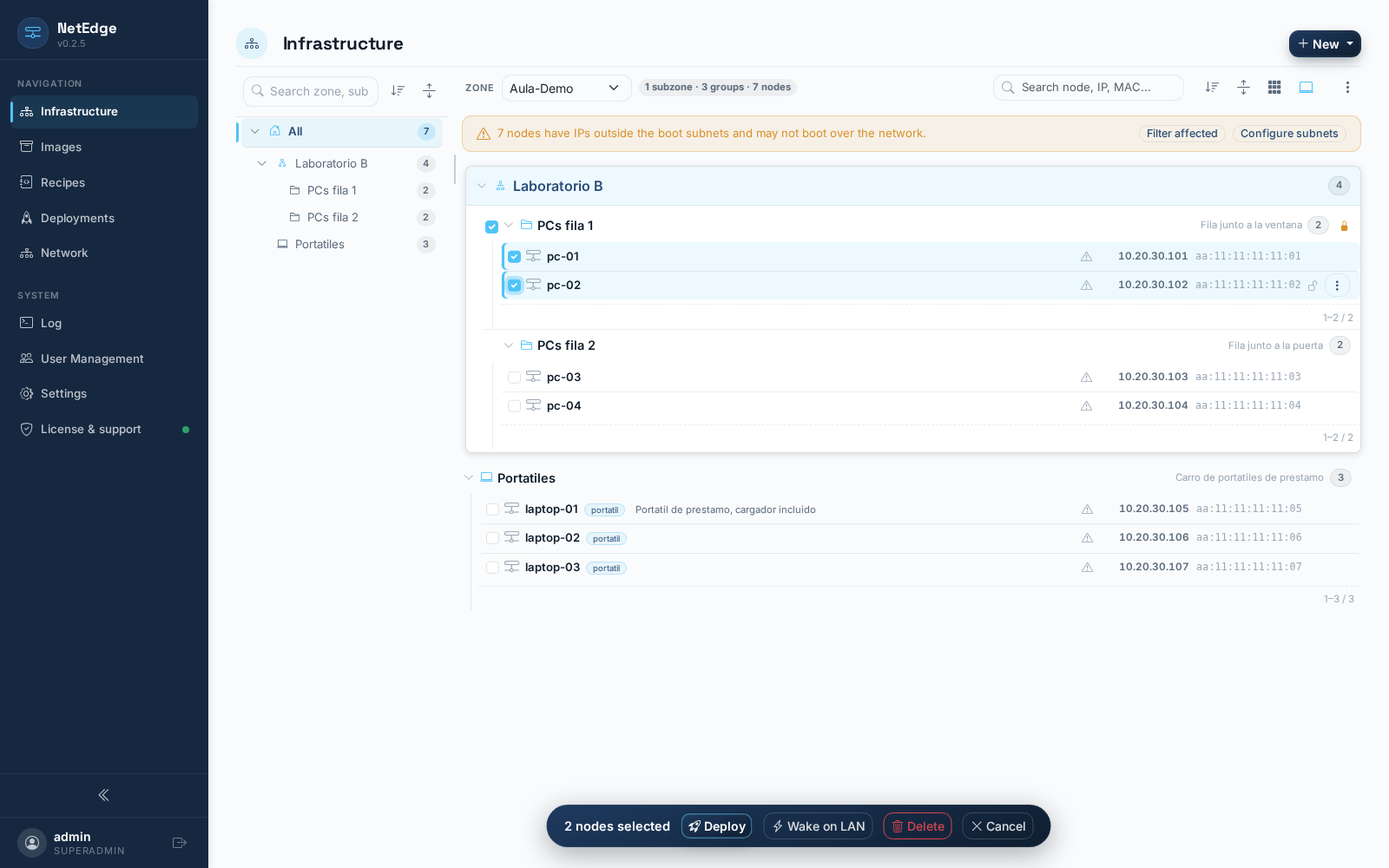Click the sort icon beside the zone search
Viewport: 1389px width, 868px height.
398,90
